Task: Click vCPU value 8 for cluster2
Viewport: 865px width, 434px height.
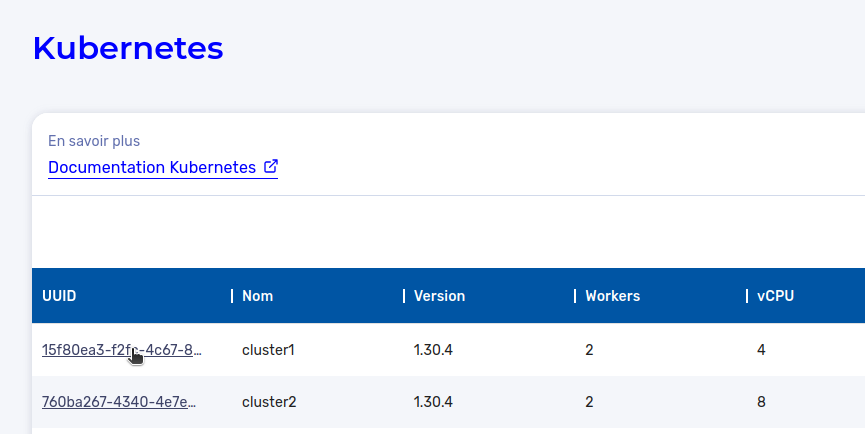Action: point(761,402)
